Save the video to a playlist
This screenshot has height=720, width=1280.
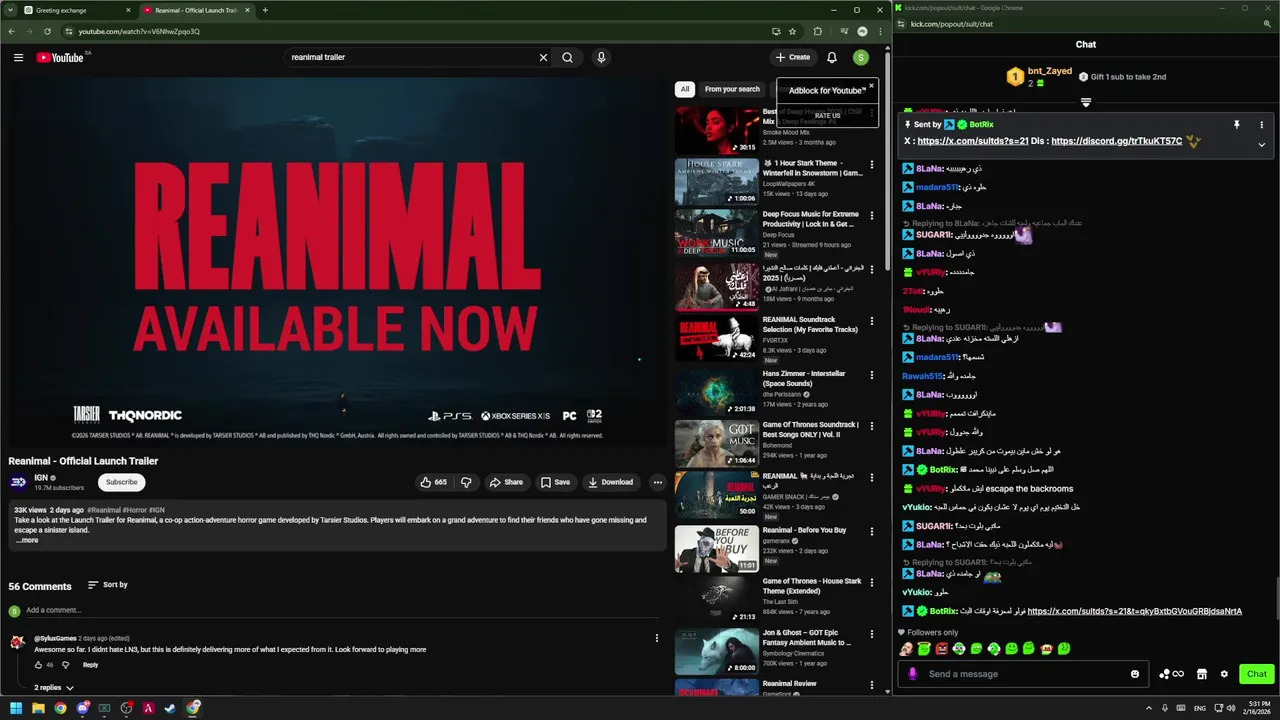[555, 482]
